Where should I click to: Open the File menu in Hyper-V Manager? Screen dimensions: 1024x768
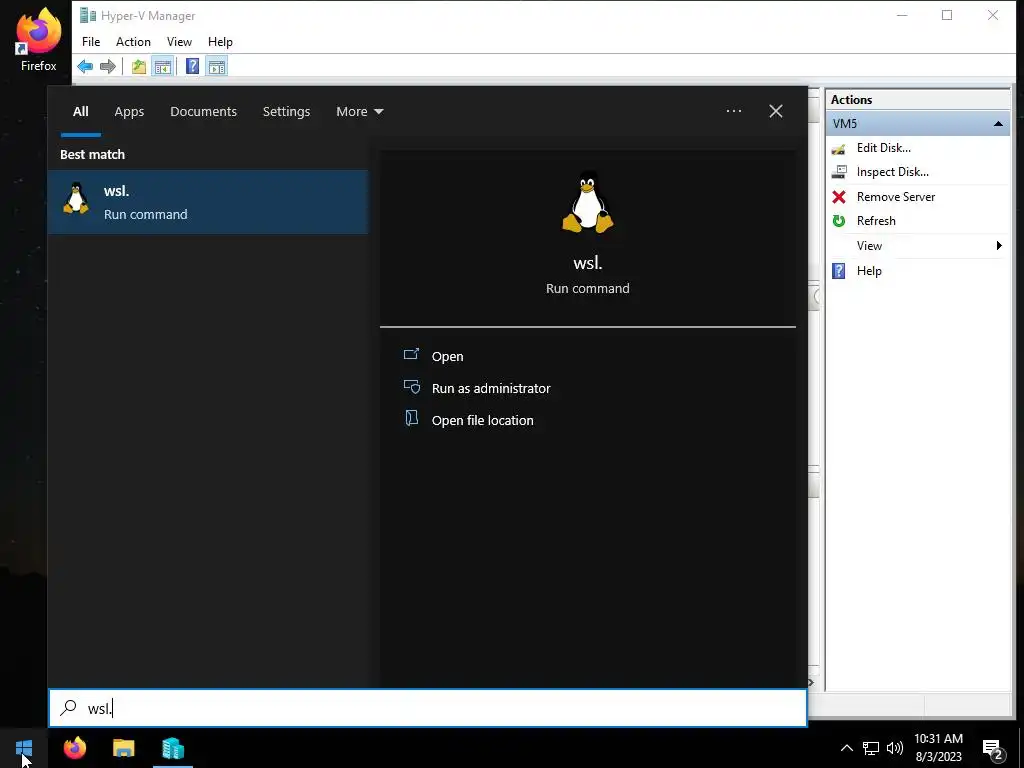tap(91, 42)
